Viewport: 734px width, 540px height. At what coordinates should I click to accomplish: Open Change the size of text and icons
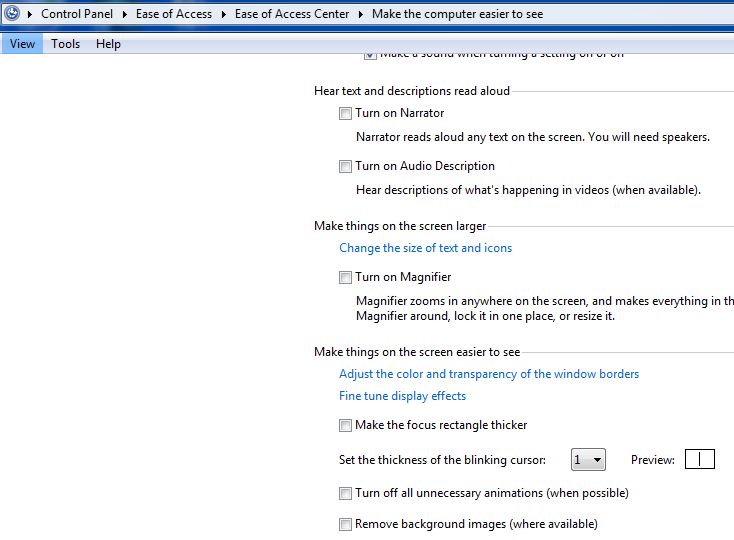(426, 248)
